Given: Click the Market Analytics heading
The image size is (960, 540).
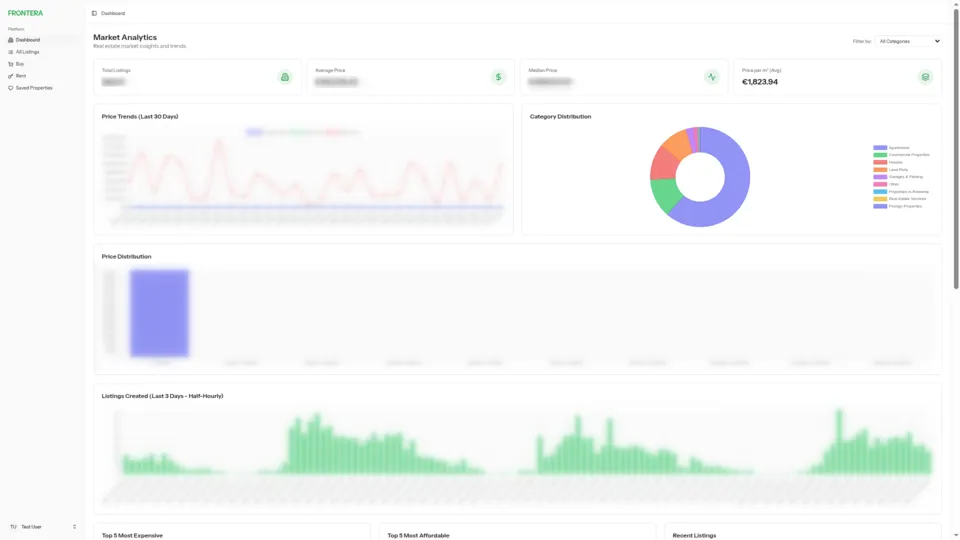Looking at the screenshot, I should [125, 37].
